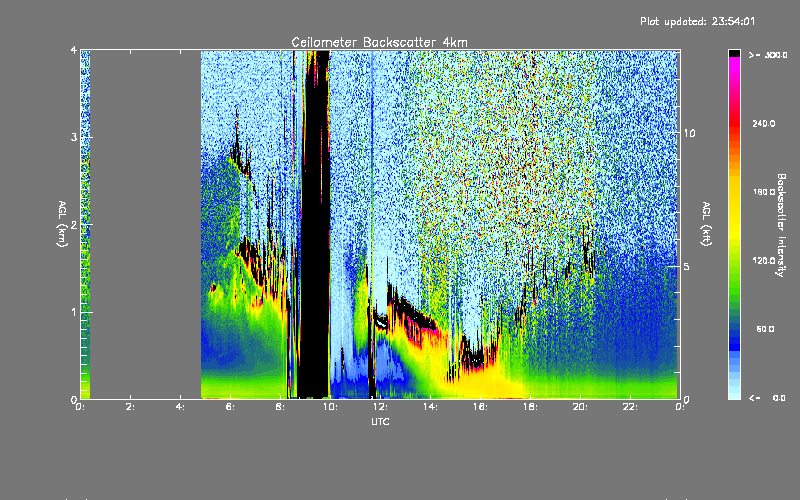
Task: Click the 120.0 colorbar value
Action: [764, 261]
